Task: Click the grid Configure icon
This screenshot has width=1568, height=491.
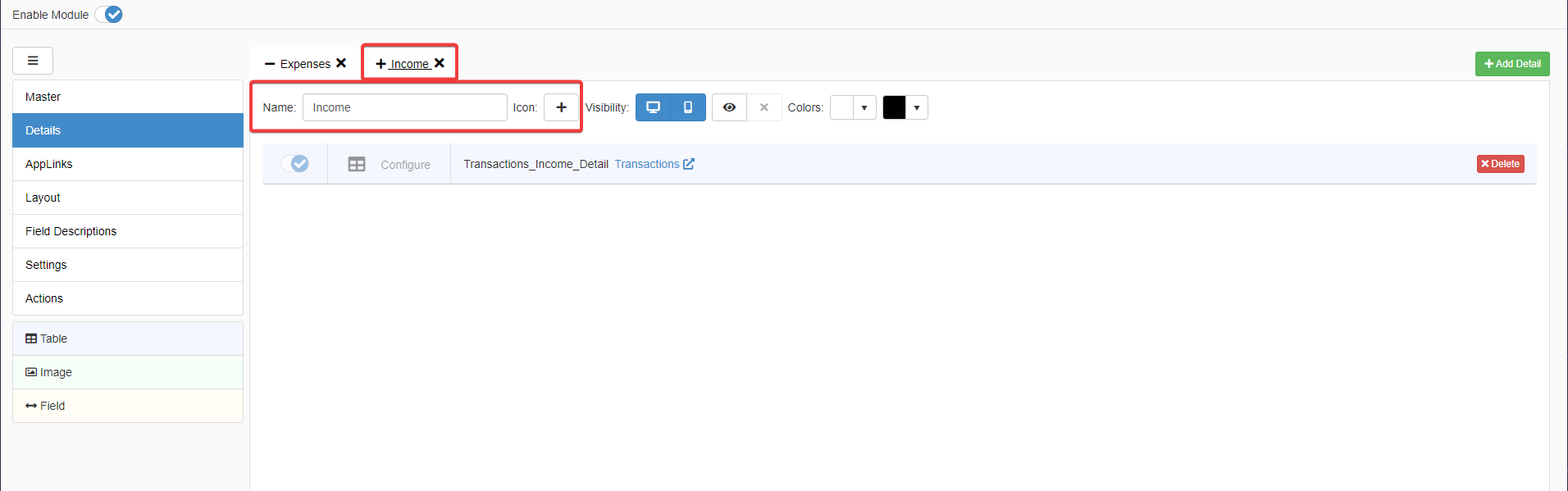Action: coord(357,165)
